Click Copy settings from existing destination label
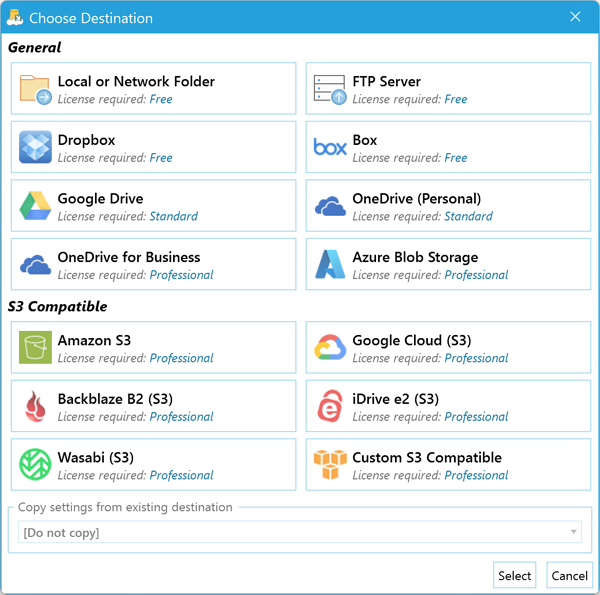The height and width of the screenshot is (595, 600). [x=125, y=507]
